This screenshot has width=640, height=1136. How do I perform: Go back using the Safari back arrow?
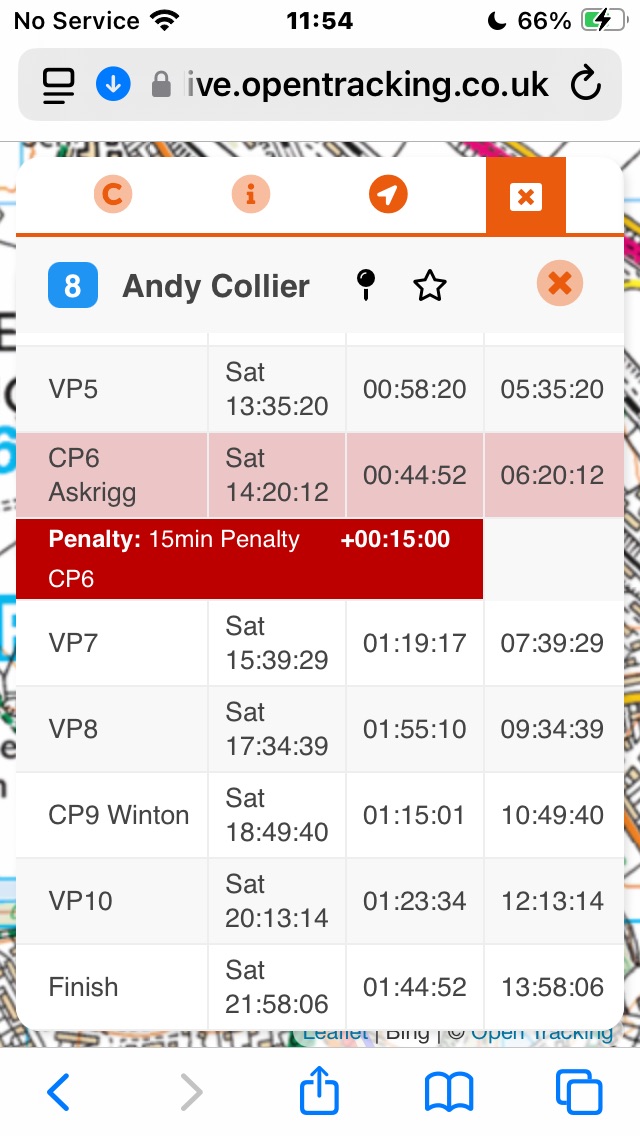(59, 1092)
